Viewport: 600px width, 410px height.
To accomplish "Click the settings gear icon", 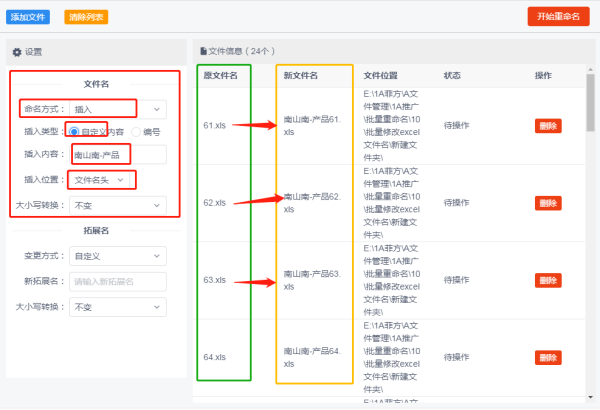I will pos(16,51).
